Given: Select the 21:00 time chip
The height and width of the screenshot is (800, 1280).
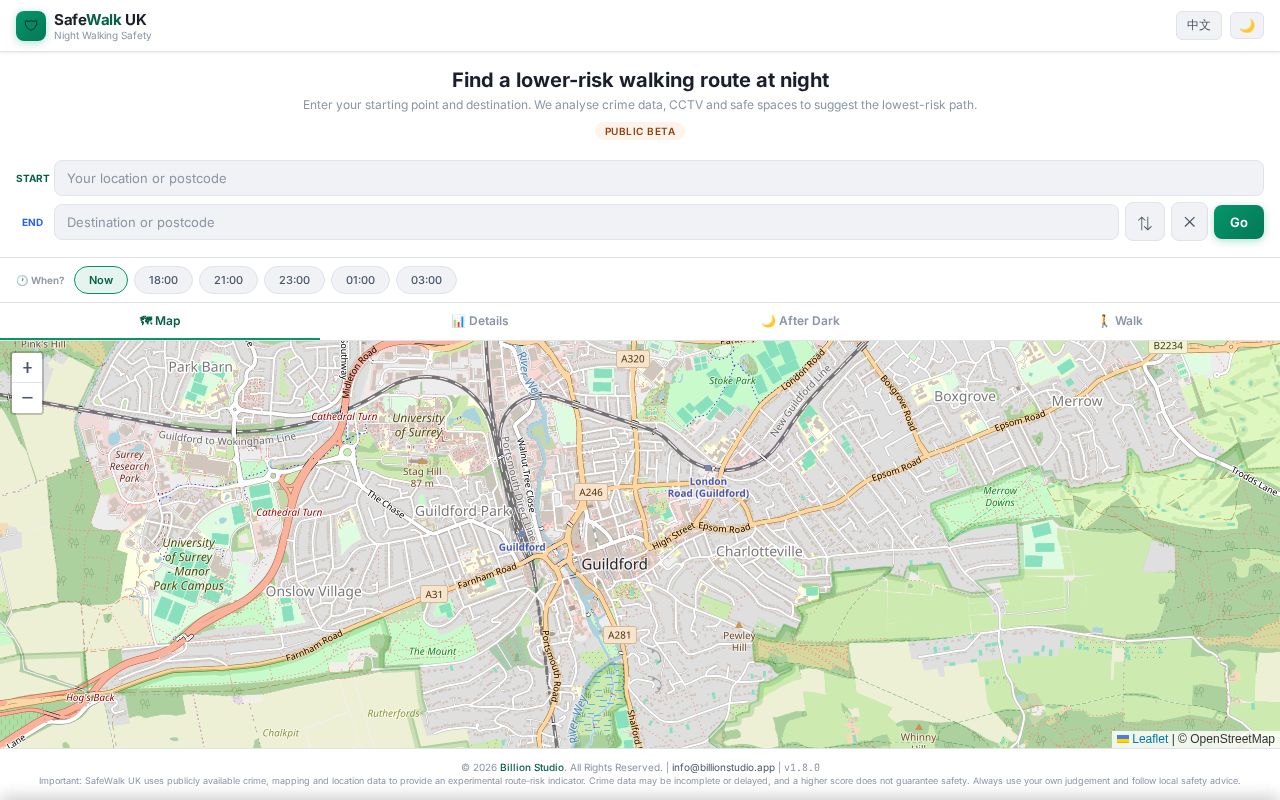Looking at the screenshot, I should (228, 280).
